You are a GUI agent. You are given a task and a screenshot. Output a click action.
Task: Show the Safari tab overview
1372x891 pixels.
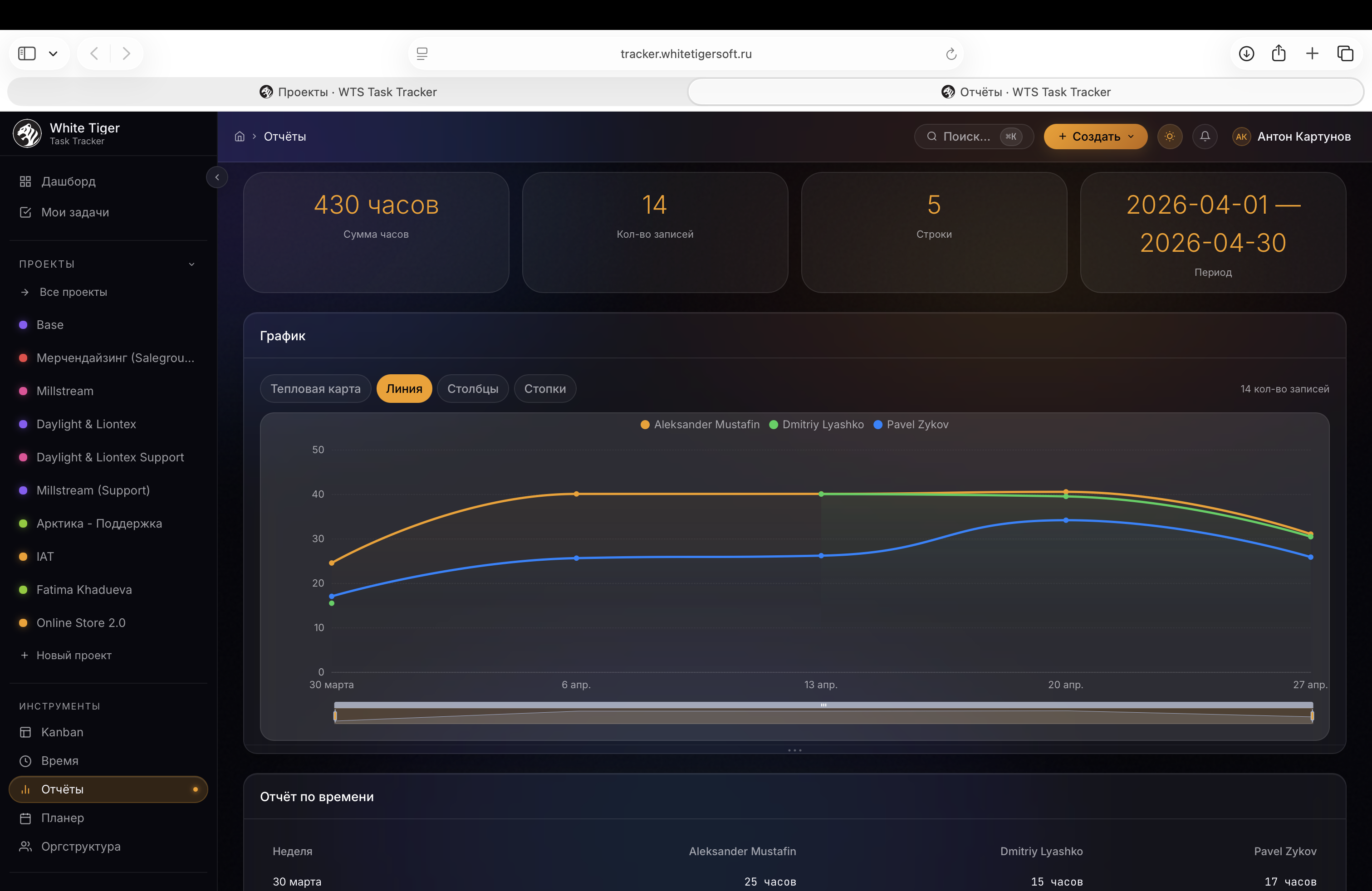pos(1346,54)
